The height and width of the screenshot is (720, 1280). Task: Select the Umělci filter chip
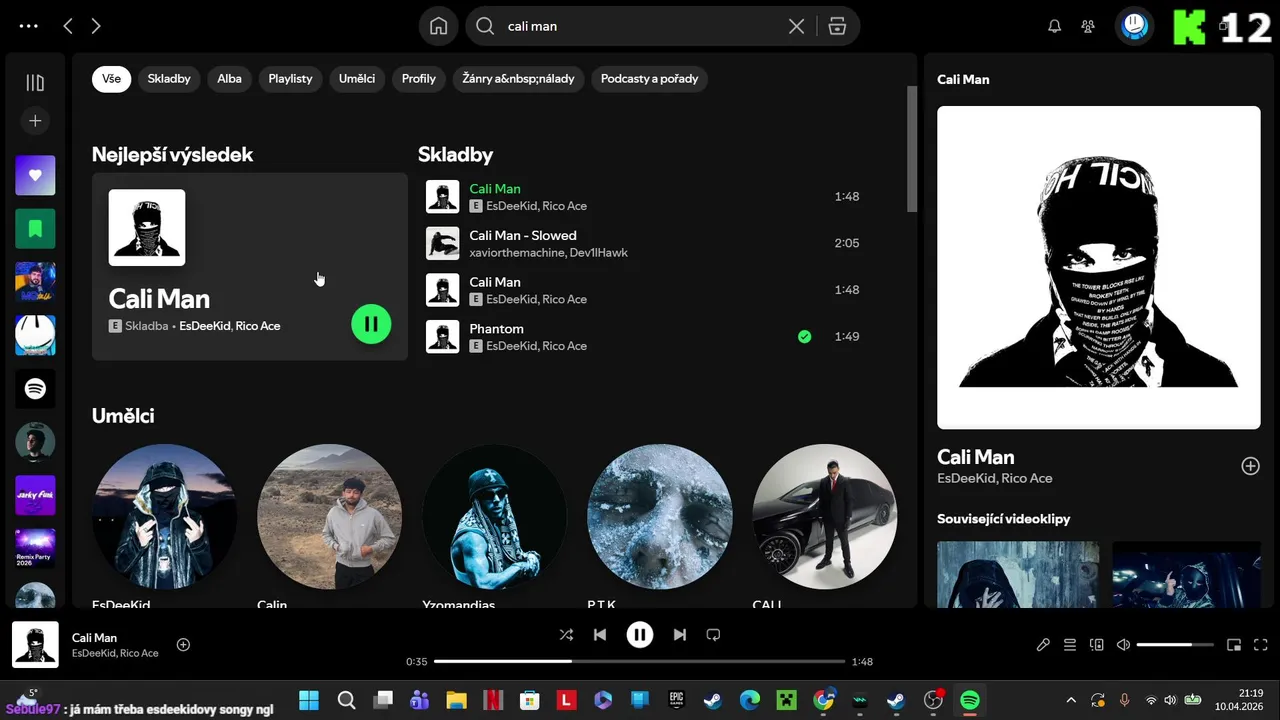tap(357, 79)
